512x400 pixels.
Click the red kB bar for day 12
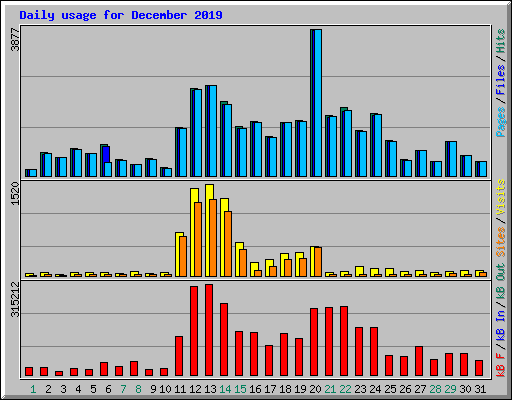pos(194,331)
